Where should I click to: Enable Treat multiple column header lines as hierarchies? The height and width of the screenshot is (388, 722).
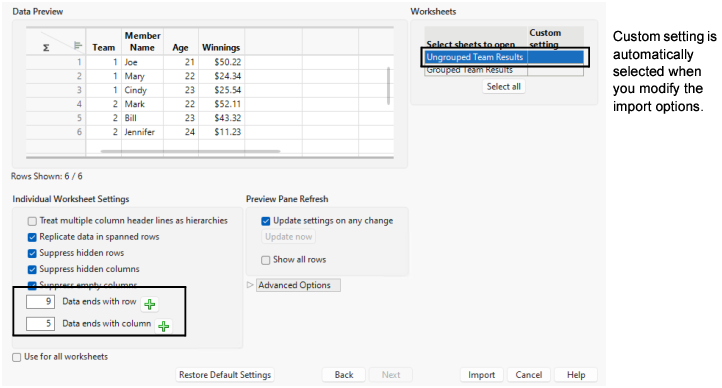click(x=32, y=221)
